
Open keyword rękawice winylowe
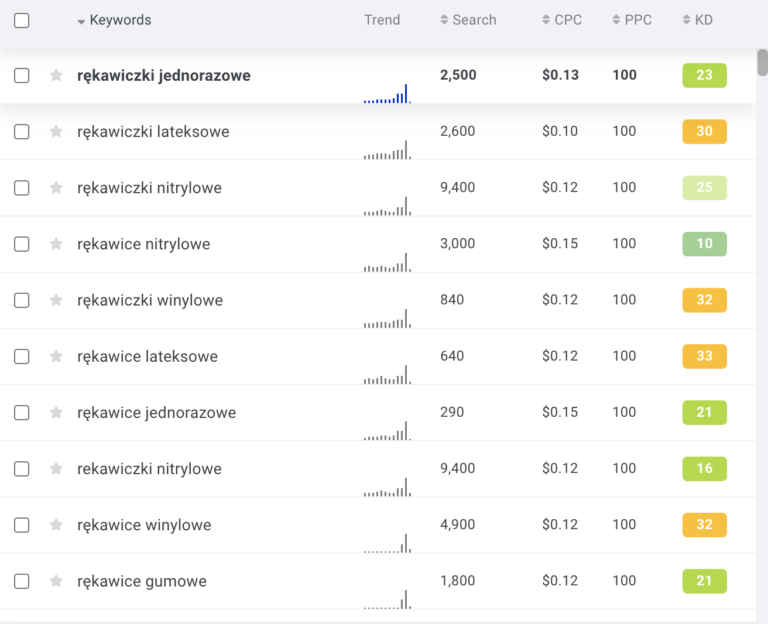point(144,525)
